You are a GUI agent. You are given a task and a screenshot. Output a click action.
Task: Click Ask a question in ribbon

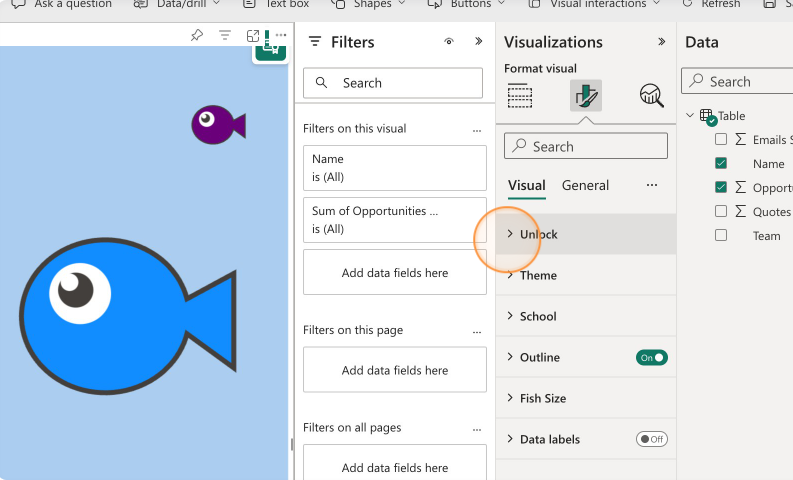[x=61, y=4]
